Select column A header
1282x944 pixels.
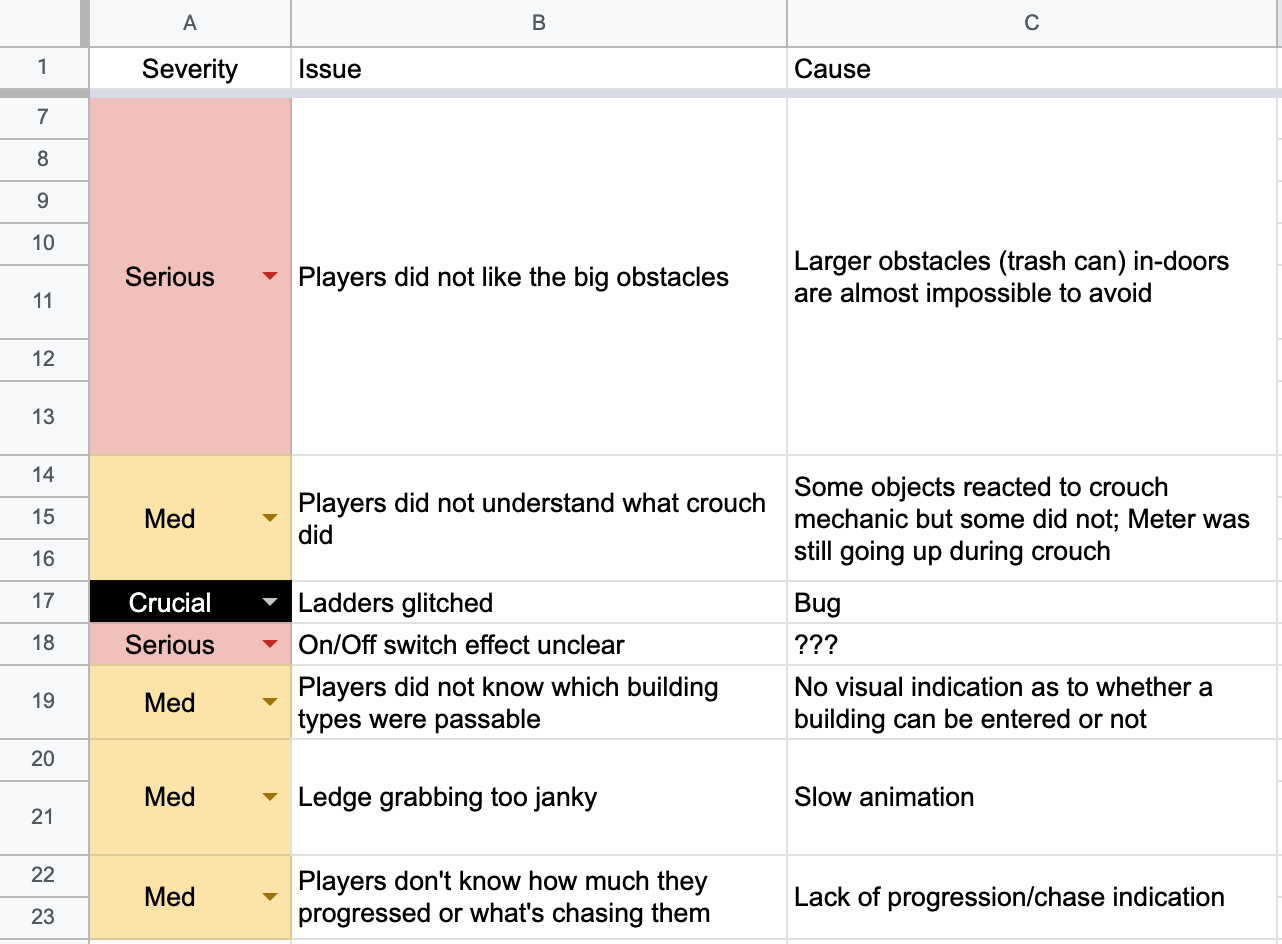[x=190, y=22]
